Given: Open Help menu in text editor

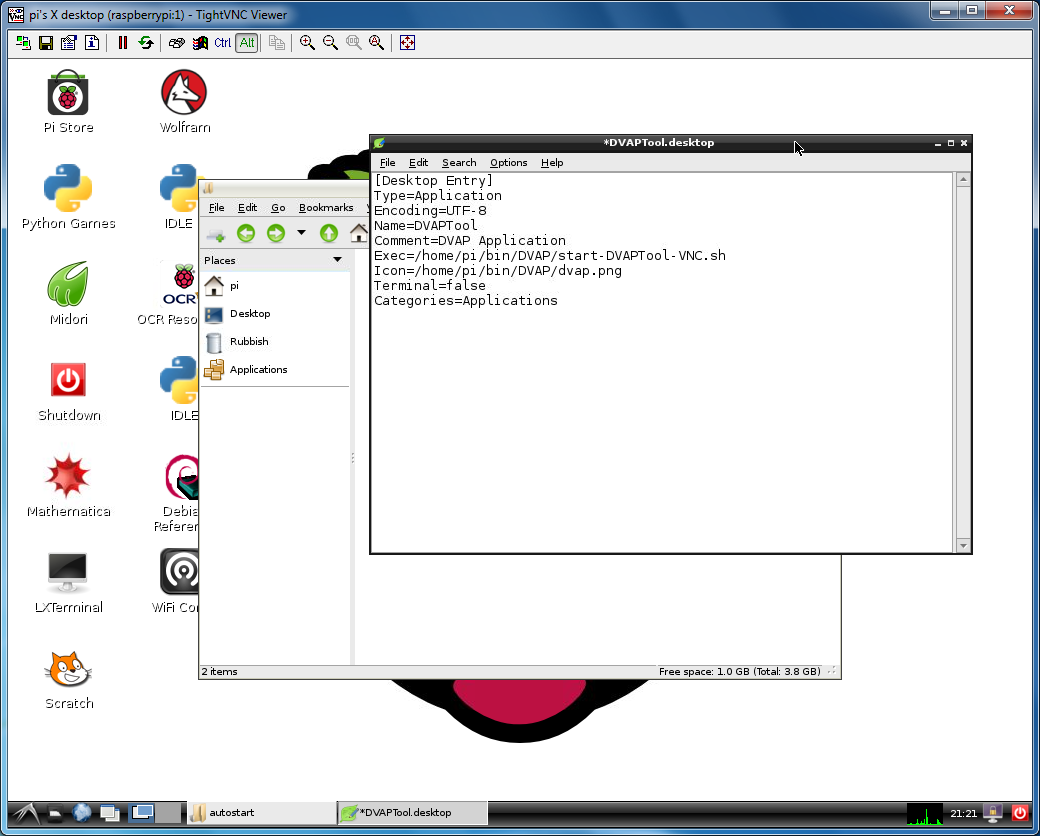Looking at the screenshot, I should [x=552, y=163].
